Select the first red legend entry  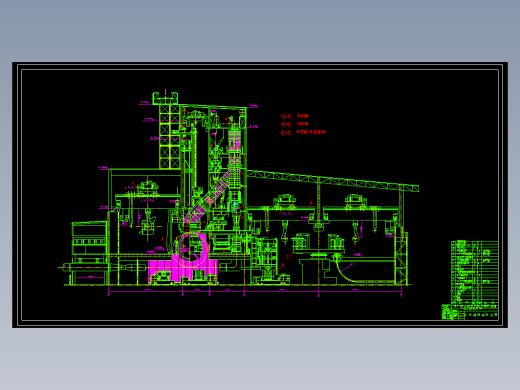(x=295, y=116)
